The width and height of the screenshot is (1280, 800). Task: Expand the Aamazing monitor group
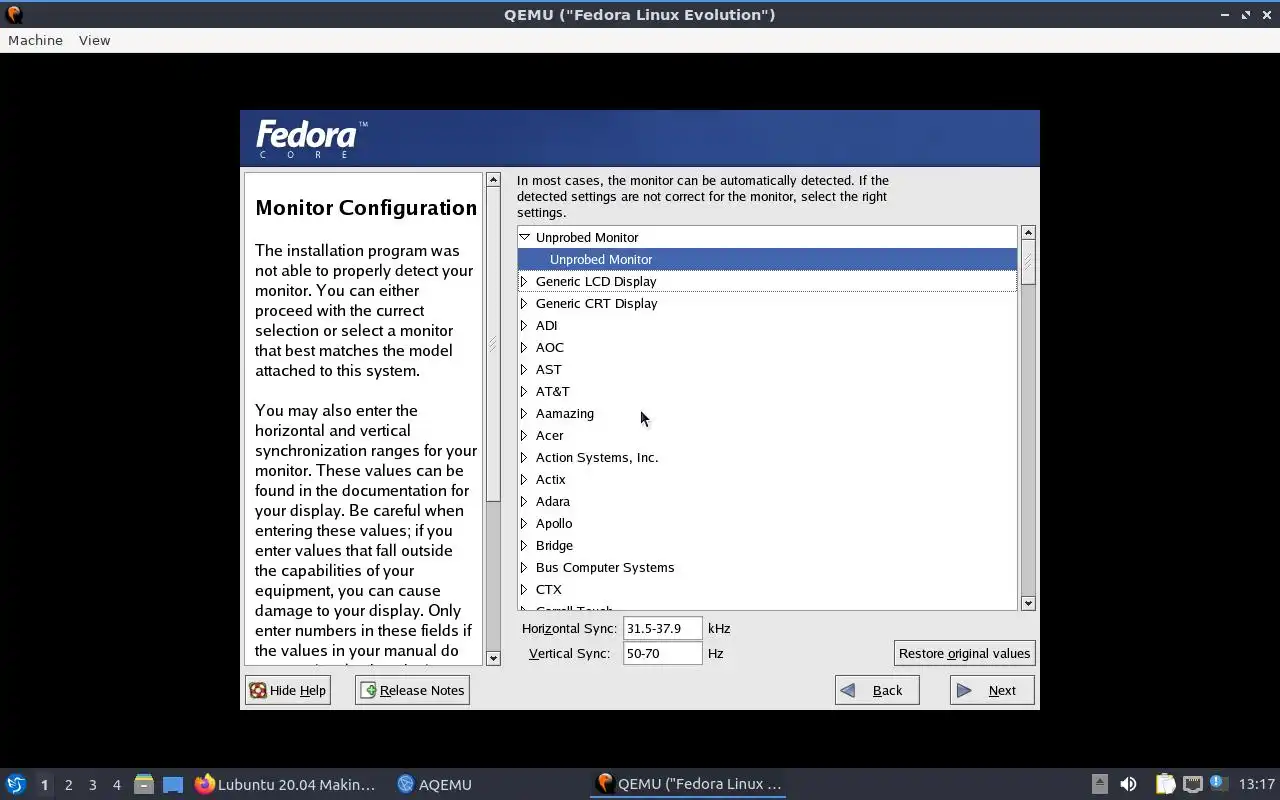click(x=524, y=413)
